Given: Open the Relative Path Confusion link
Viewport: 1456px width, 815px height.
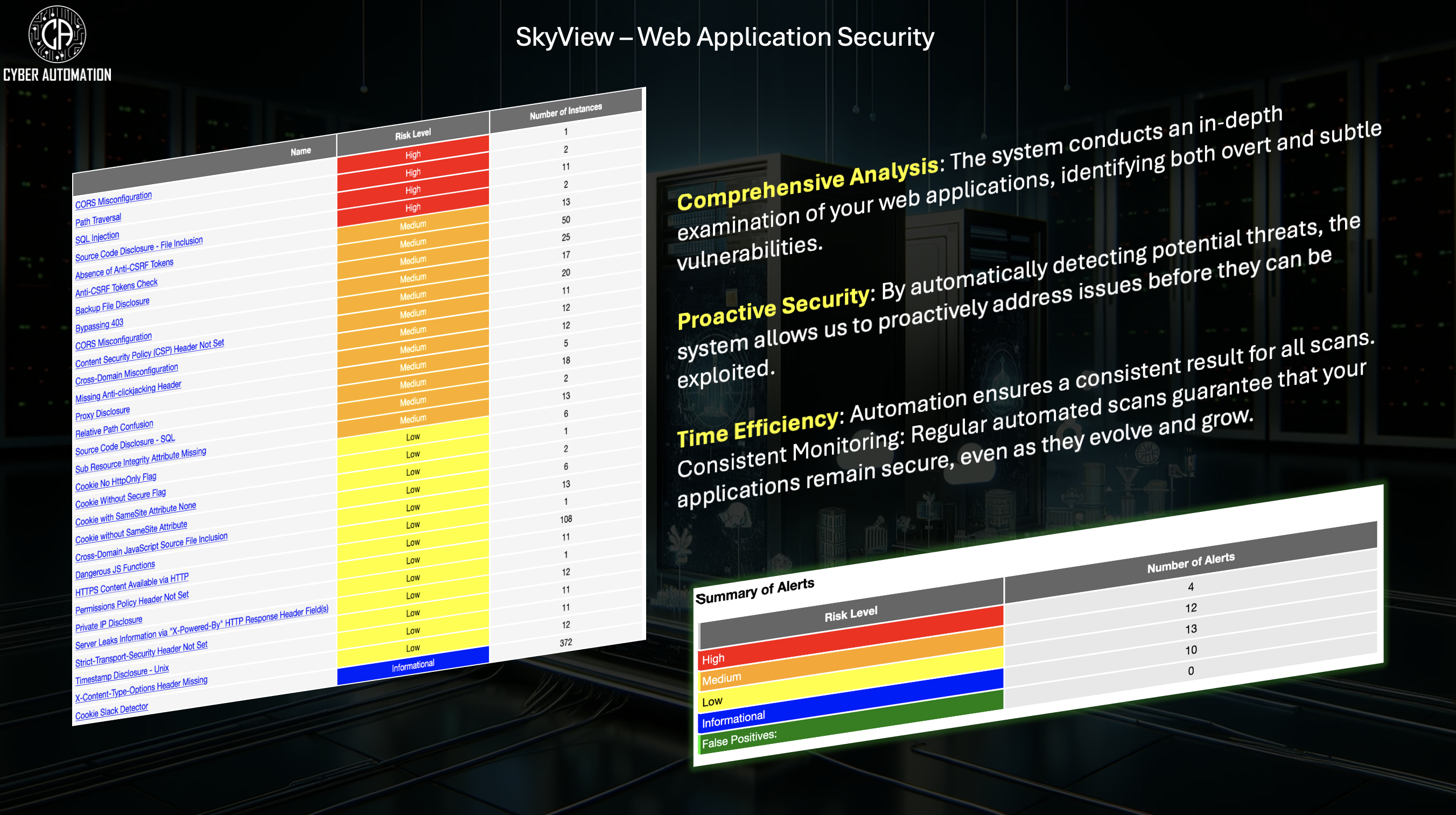Looking at the screenshot, I should coord(114,429).
